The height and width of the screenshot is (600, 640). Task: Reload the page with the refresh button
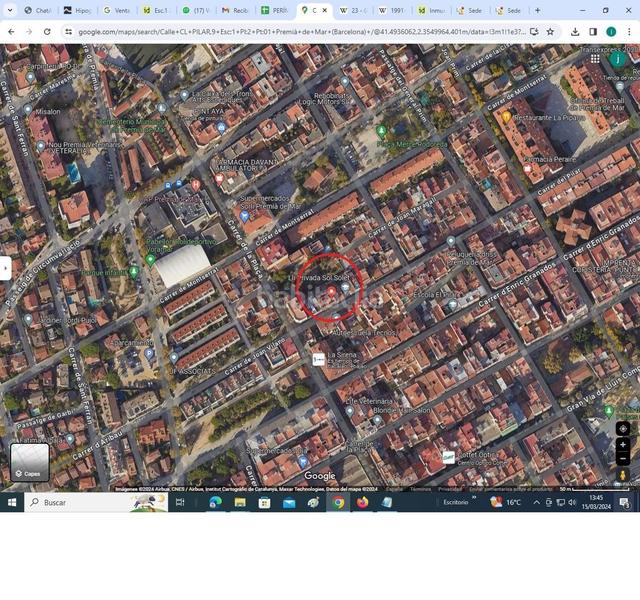tap(47, 32)
